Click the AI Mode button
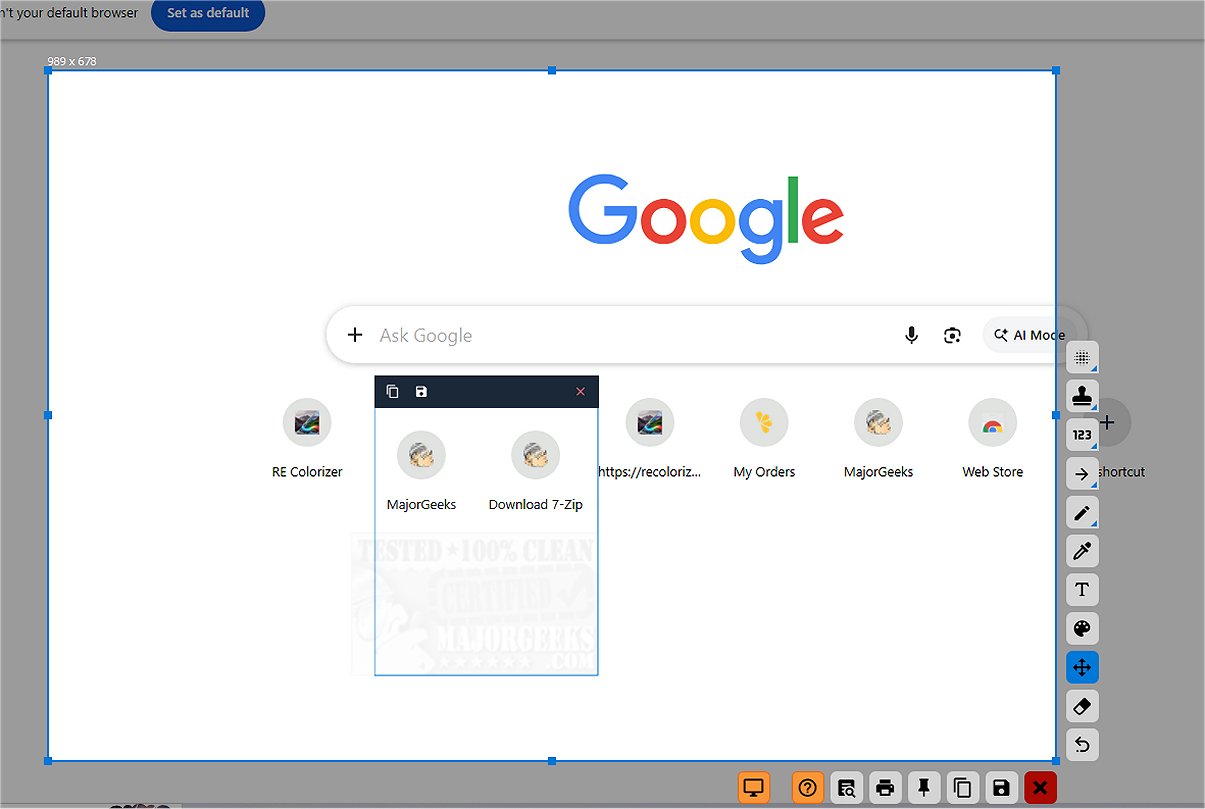The width and height of the screenshot is (1205, 809). [x=1030, y=335]
